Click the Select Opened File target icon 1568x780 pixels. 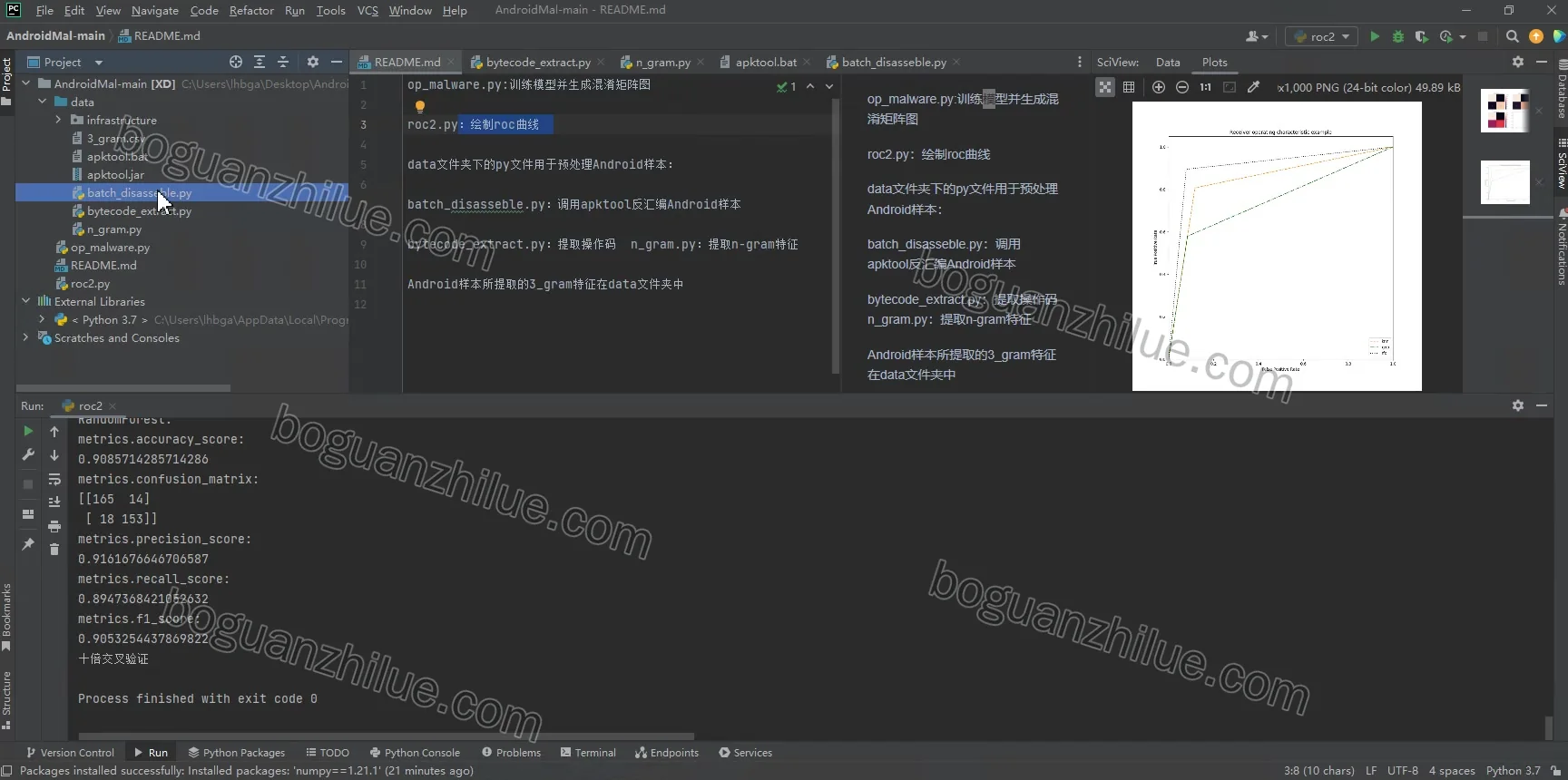pyautogui.click(x=236, y=62)
